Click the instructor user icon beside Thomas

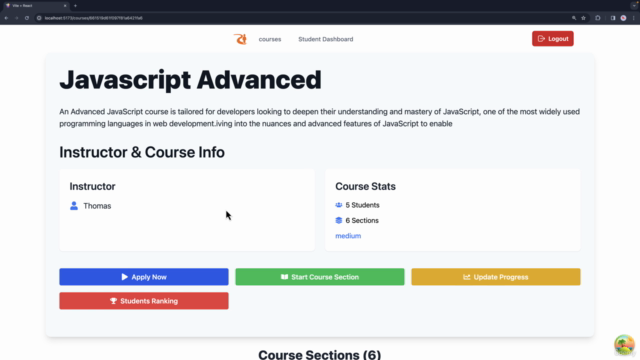[x=74, y=206]
